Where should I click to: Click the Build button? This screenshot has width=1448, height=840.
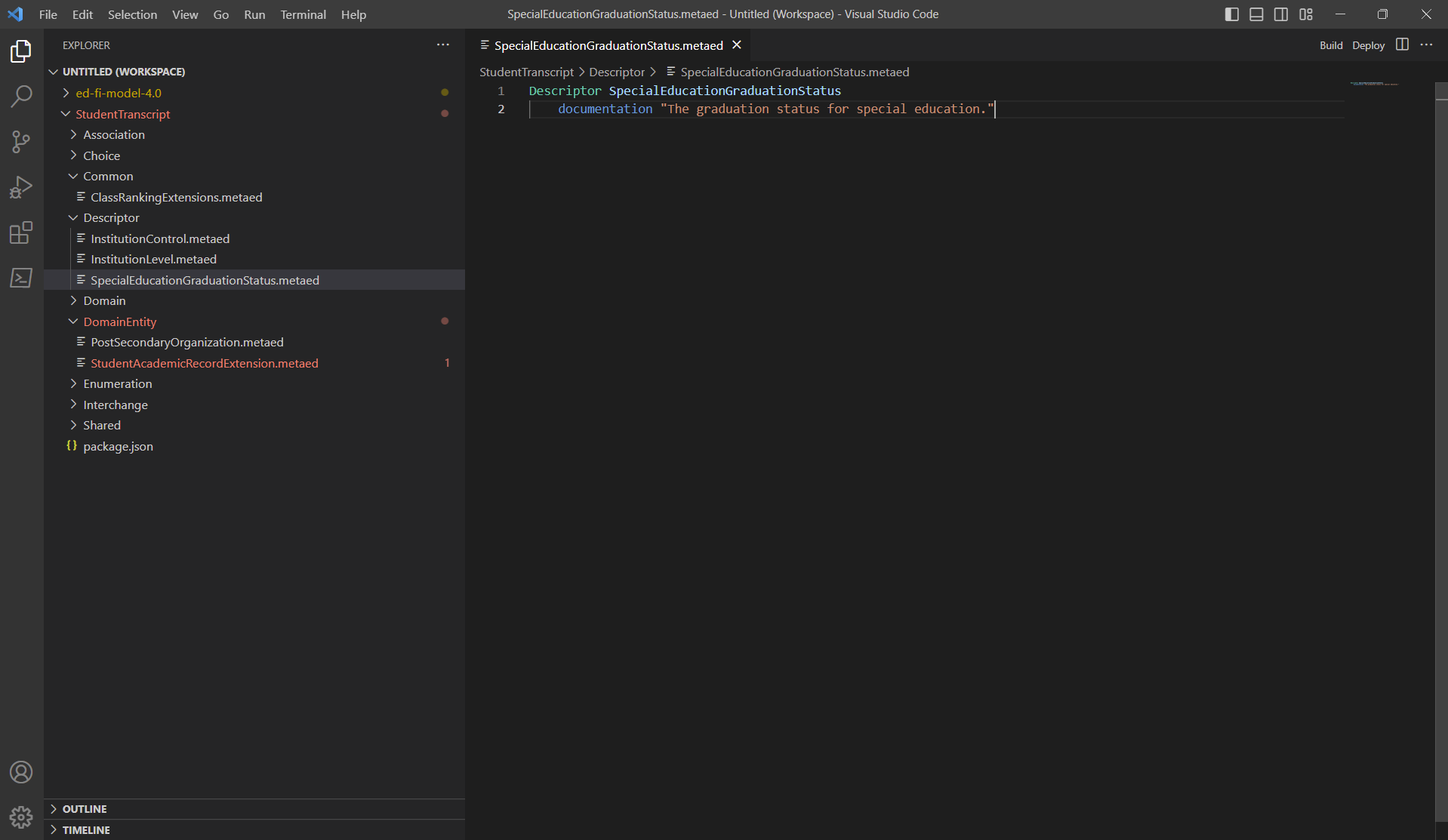(1331, 45)
